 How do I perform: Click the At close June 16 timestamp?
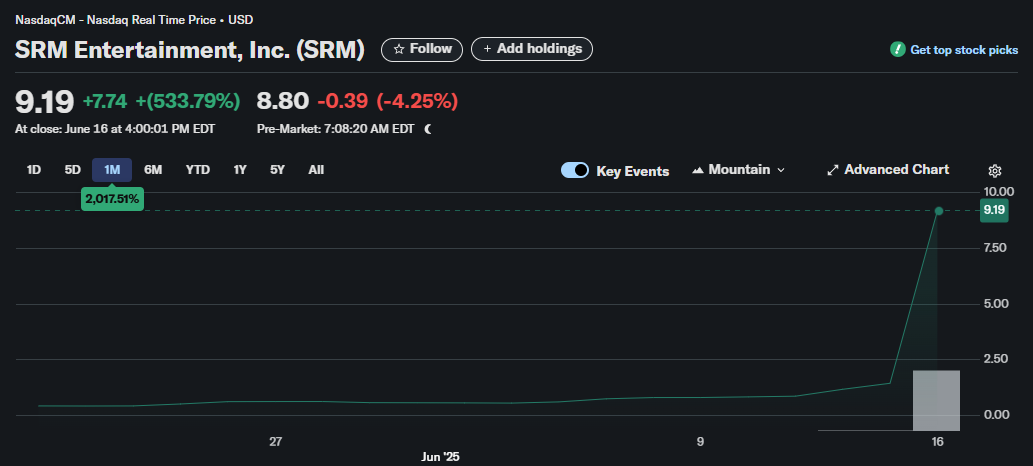pyautogui.click(x=115, y=129)
